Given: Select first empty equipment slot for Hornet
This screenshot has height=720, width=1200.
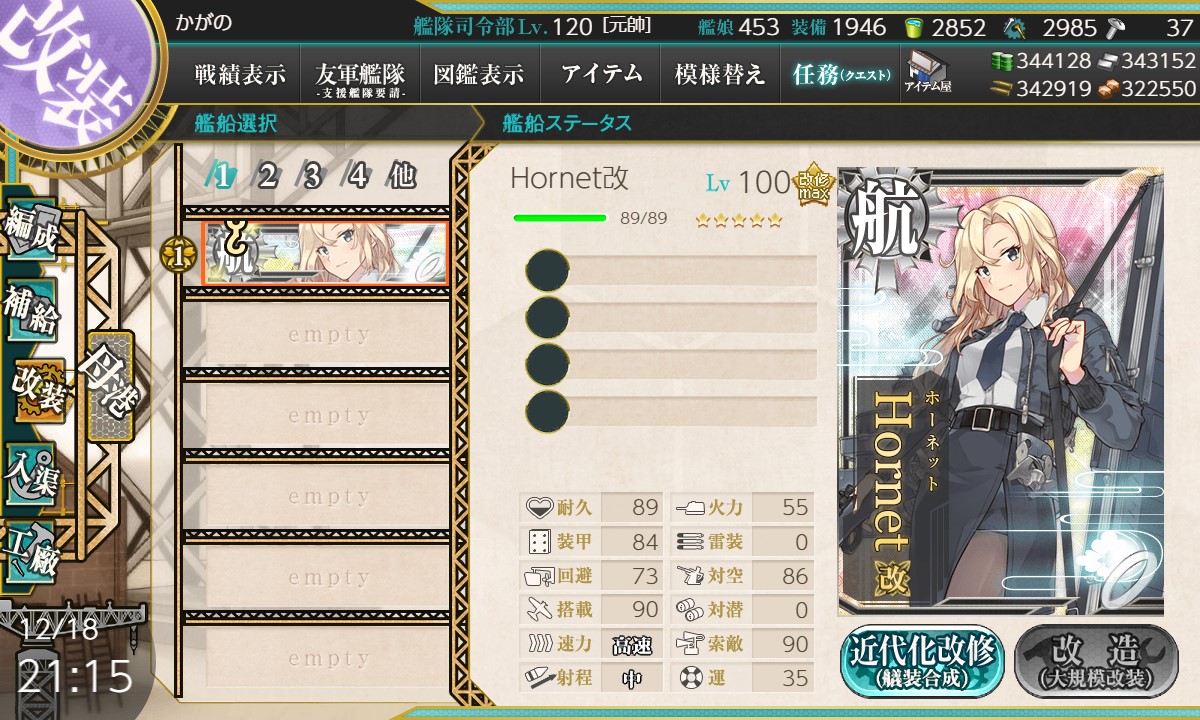Looking at the screenshot, I should (671, 271).
